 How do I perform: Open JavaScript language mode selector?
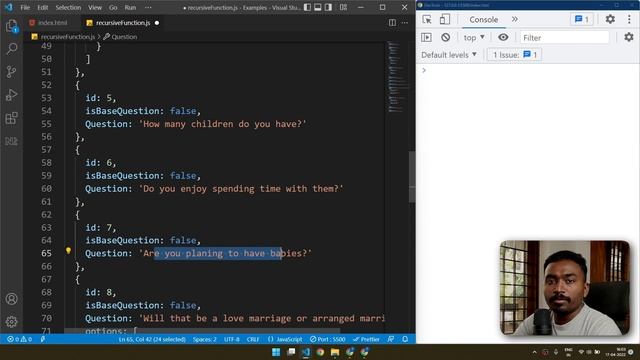[285, 339]
